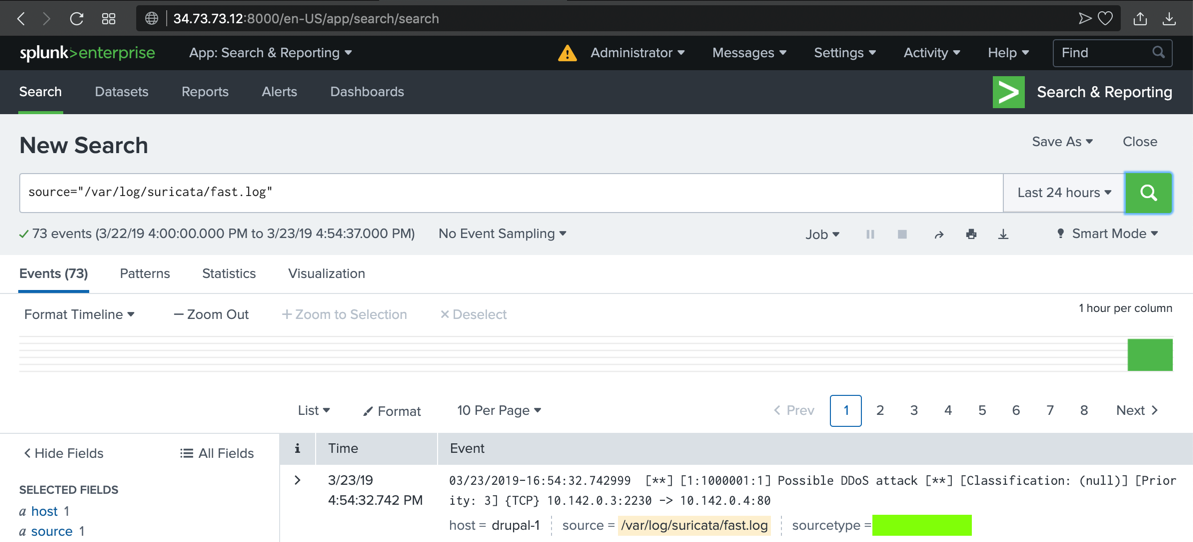Go to results page 2
The width and height of the screenshot is (1193, 542).
coord(880,411)
